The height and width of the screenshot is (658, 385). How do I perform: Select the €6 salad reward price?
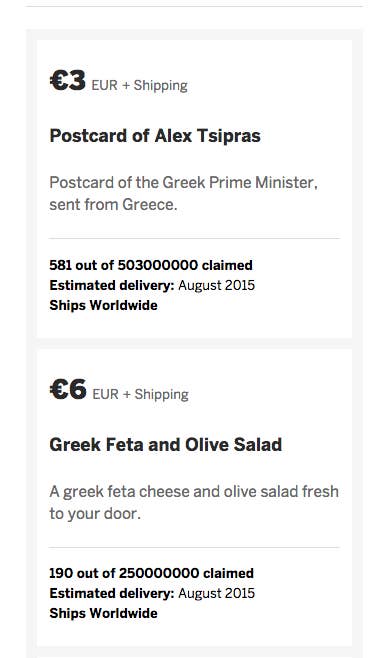[68, 390]
